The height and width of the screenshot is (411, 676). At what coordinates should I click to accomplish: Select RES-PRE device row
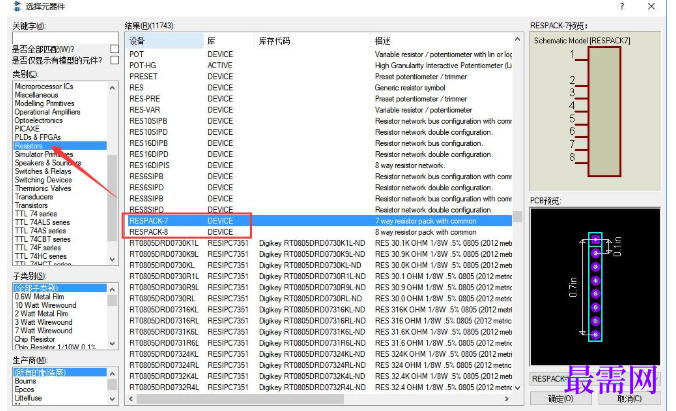point(319,99)
